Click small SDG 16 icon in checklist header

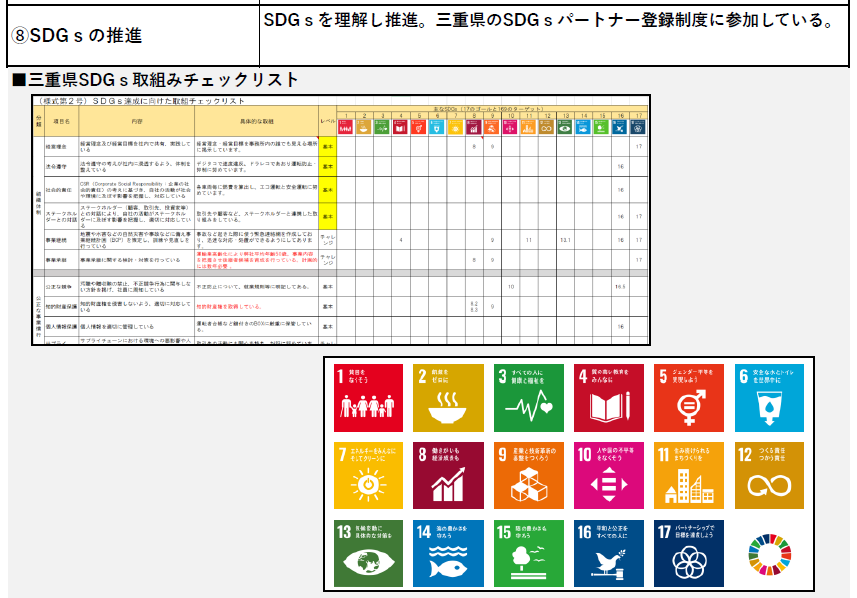pos(620,127)
